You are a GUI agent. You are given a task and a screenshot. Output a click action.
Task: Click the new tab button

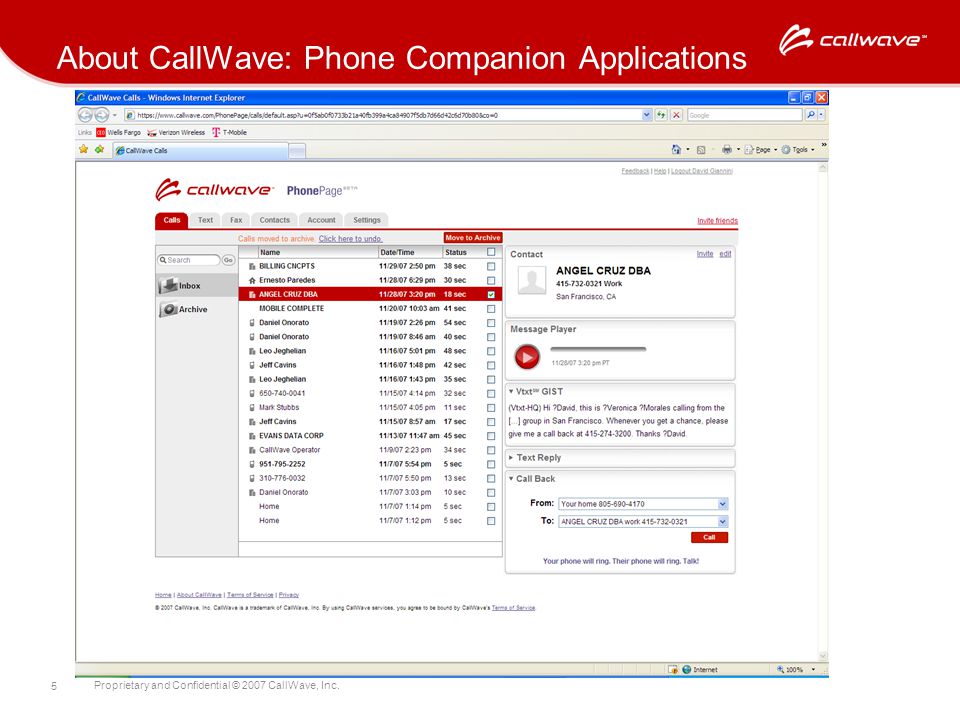click(x=297, y=151)
